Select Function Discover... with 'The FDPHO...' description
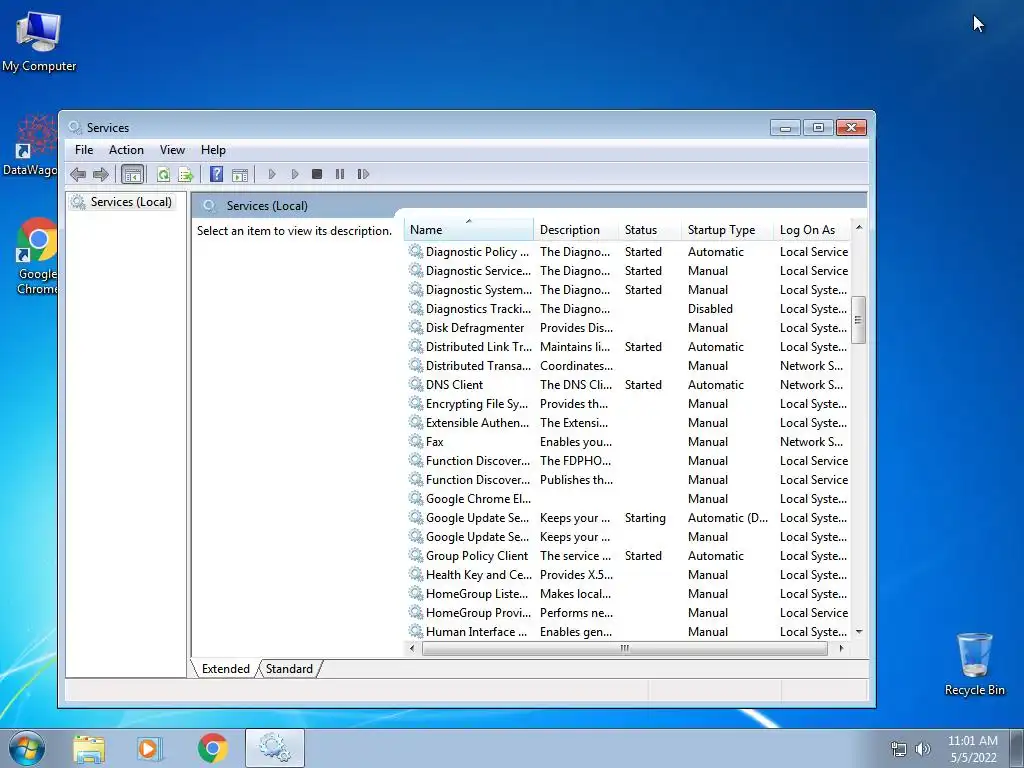Viewport: 1024px width, 768px height. [x=477, y=460]
